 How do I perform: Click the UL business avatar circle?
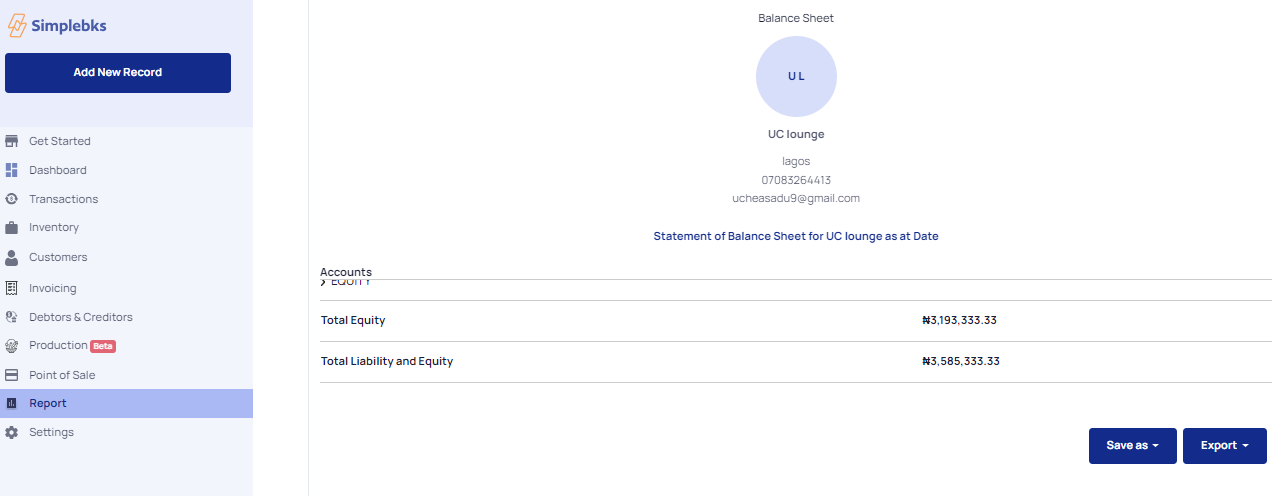(796, 76)
